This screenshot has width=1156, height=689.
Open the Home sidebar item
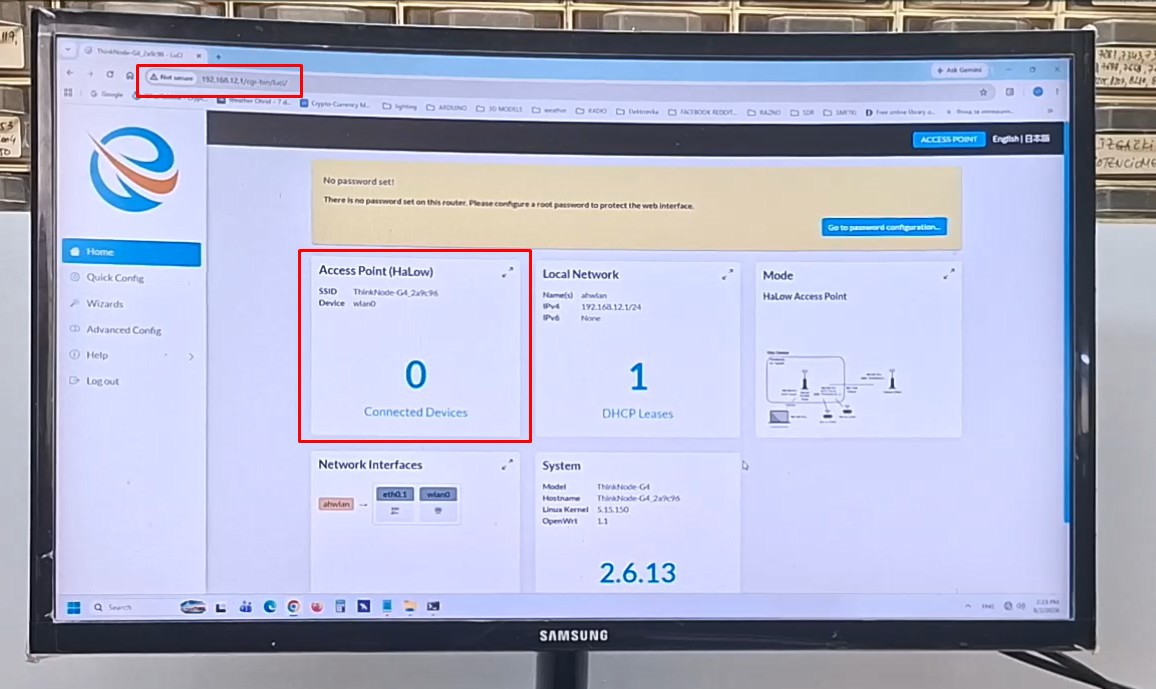pos(131,252)
